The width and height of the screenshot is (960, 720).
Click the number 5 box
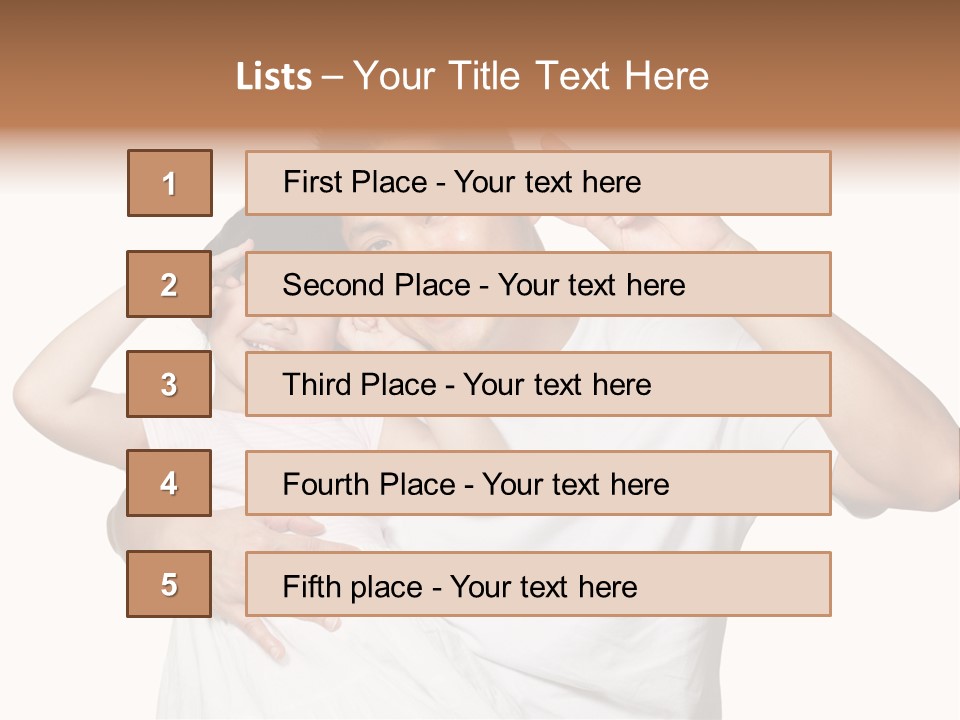click(169, 584)
